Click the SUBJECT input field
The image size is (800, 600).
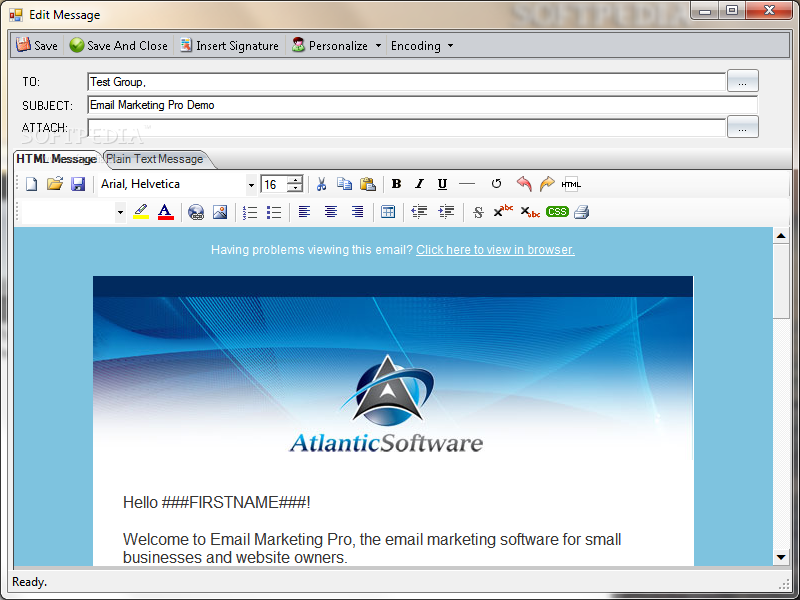click(x=422, y=105)
